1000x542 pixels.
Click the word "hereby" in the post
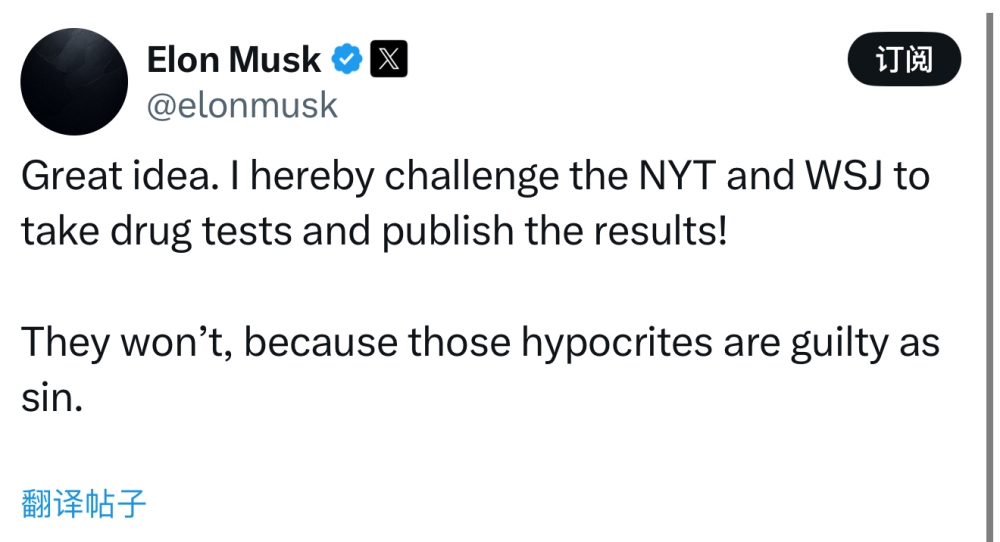point(306,178)
